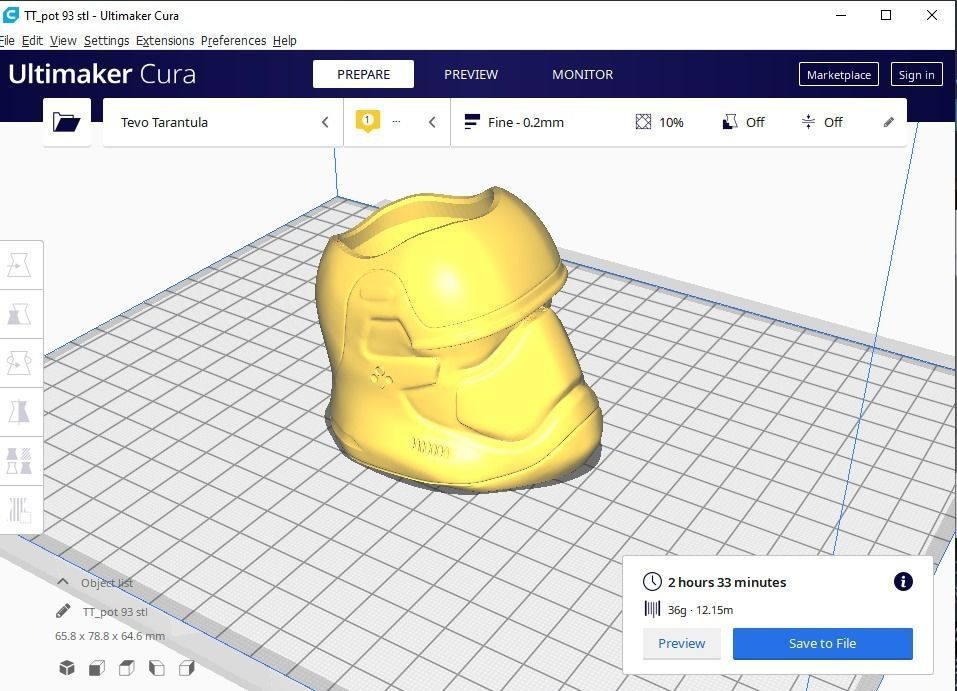Open the Settings menu

click(x=107, y=41)
